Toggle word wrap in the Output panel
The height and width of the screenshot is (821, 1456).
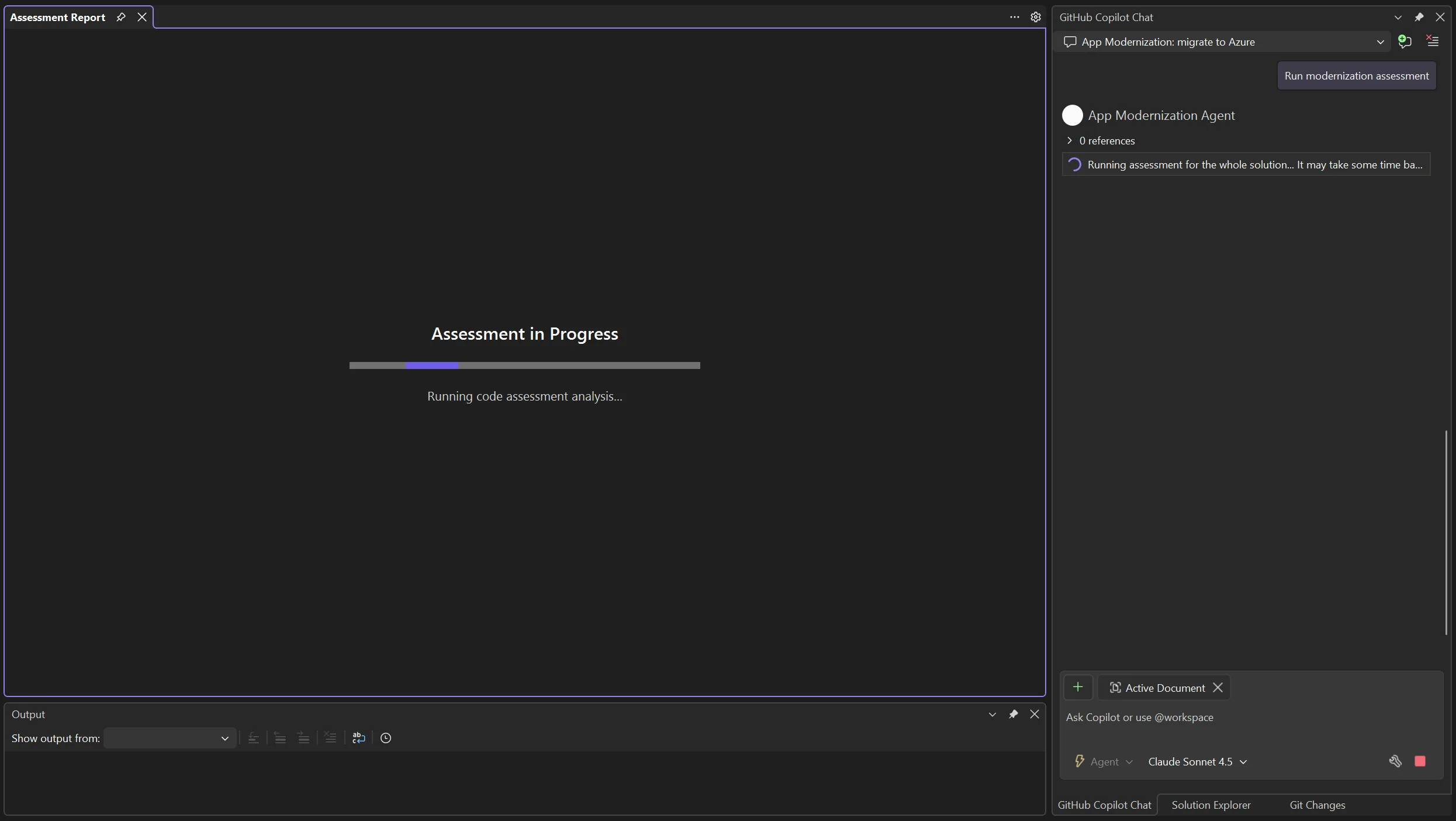358,737
